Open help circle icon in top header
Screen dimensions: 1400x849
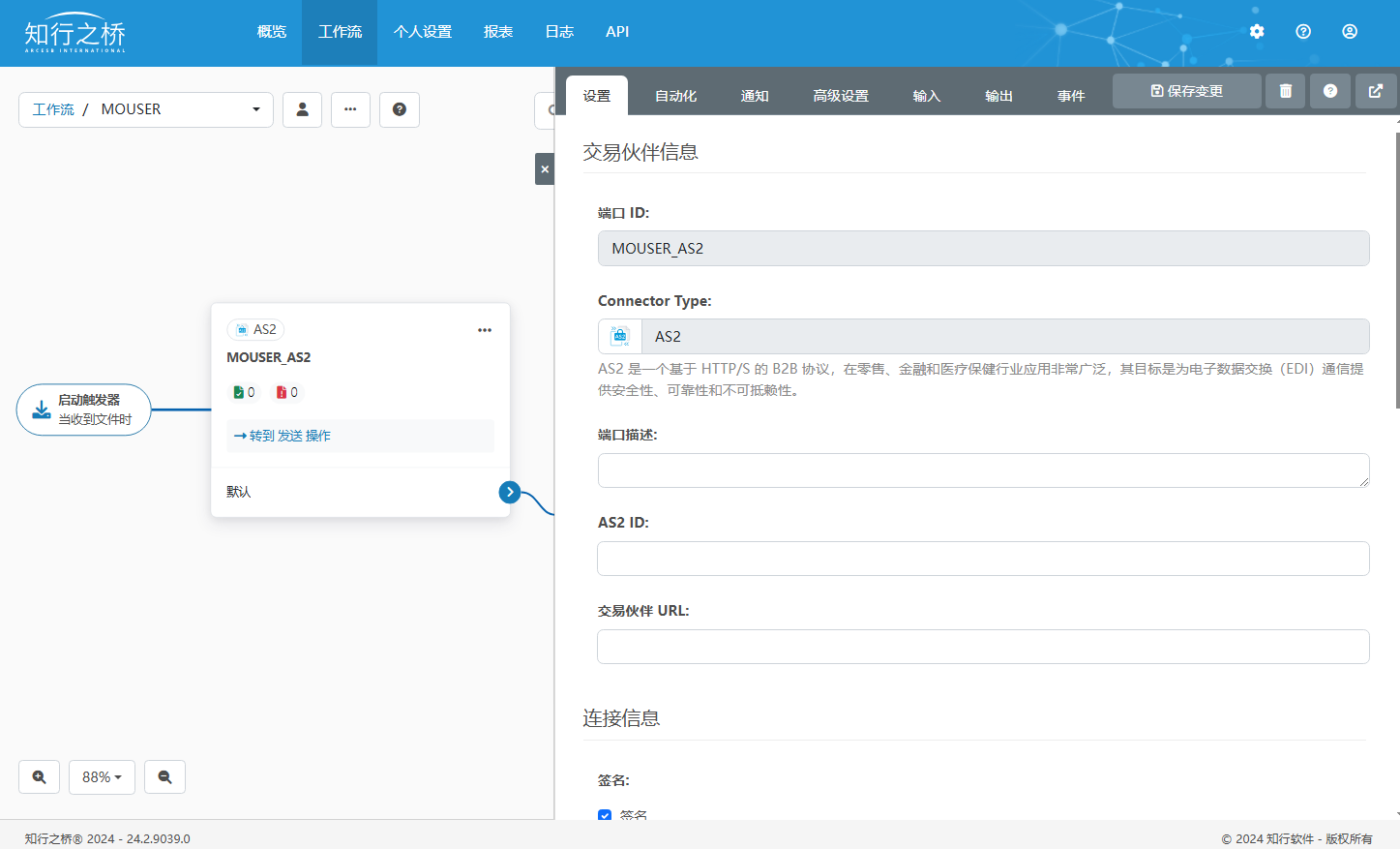pos(1303,32)
